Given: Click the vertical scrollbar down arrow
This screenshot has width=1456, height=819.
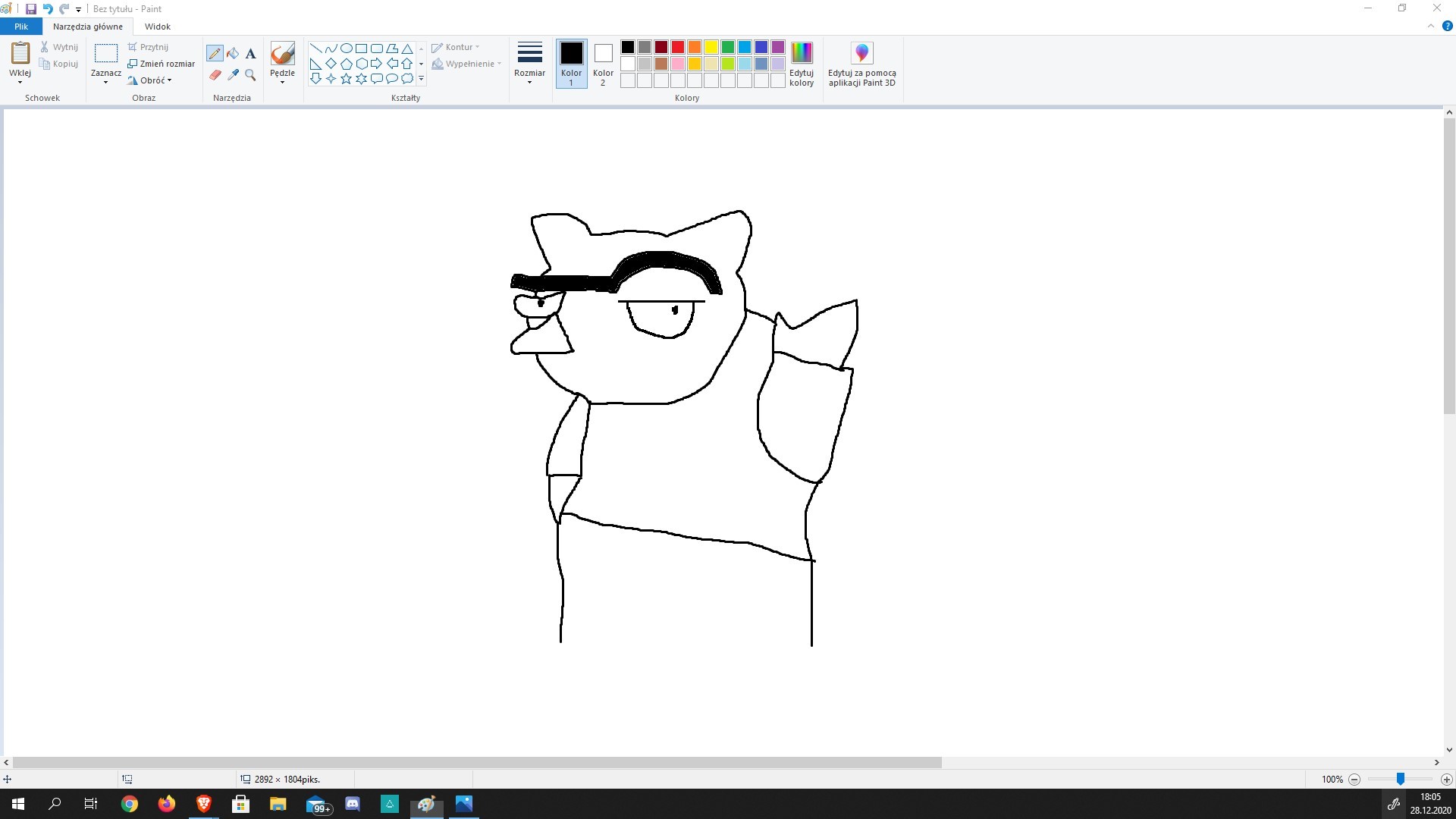Looking at the screenshot, I should [1449, 750].
